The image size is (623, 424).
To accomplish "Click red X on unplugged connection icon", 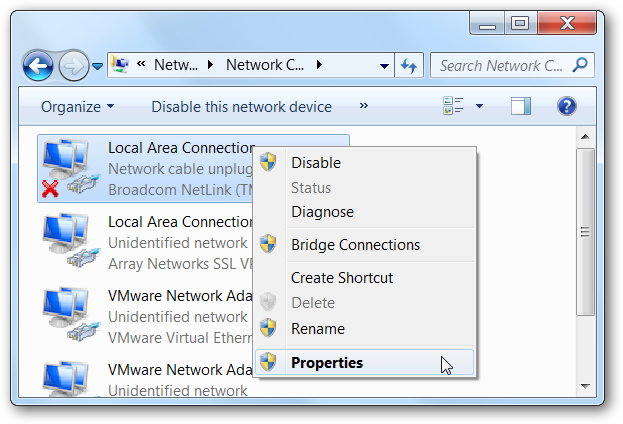I will click(50, 189).
